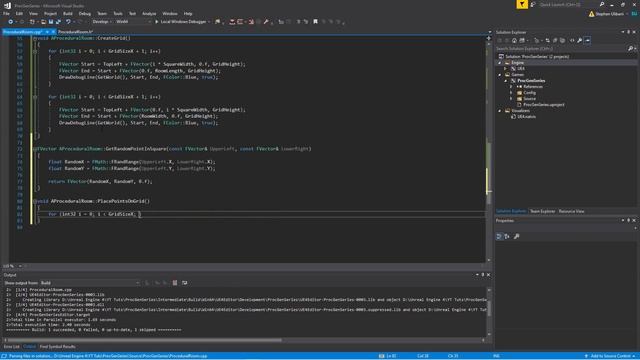Viewport: 640px width, 360px height.
Task: Collapse the CreateGrid function outline
Action: [35, 38]
